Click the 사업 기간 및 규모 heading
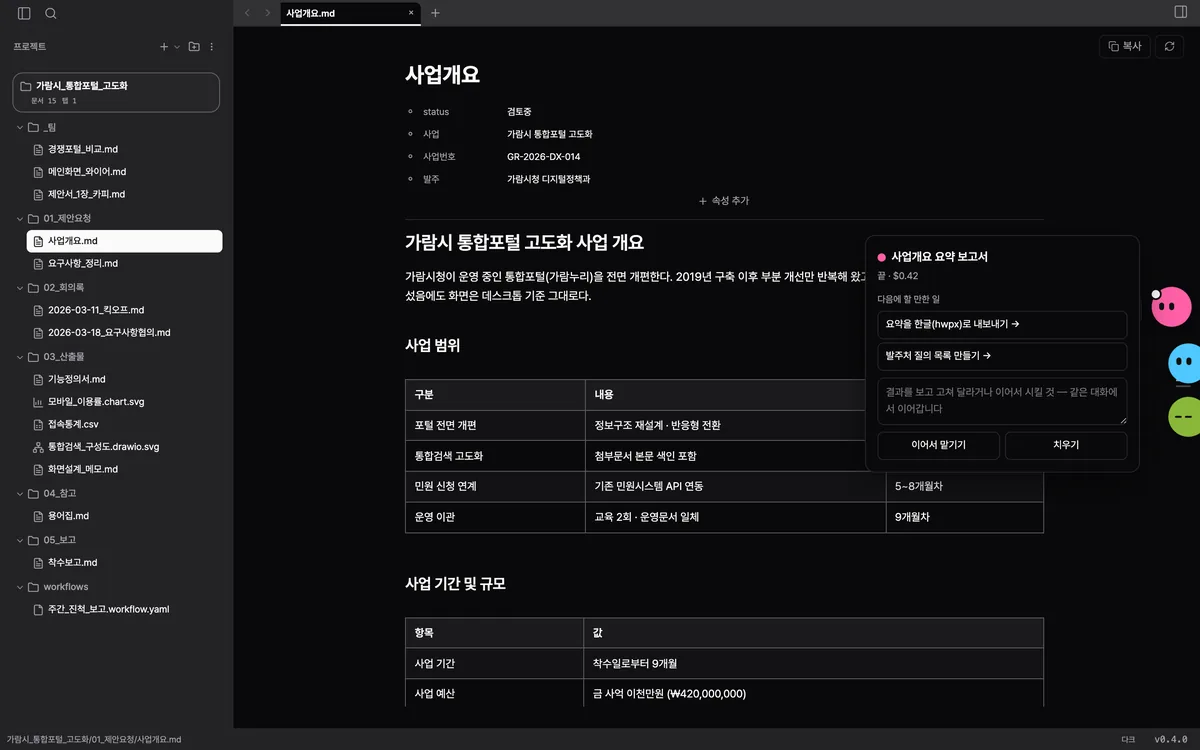The width and height of the screenshot is (1200, 750). 455,584
